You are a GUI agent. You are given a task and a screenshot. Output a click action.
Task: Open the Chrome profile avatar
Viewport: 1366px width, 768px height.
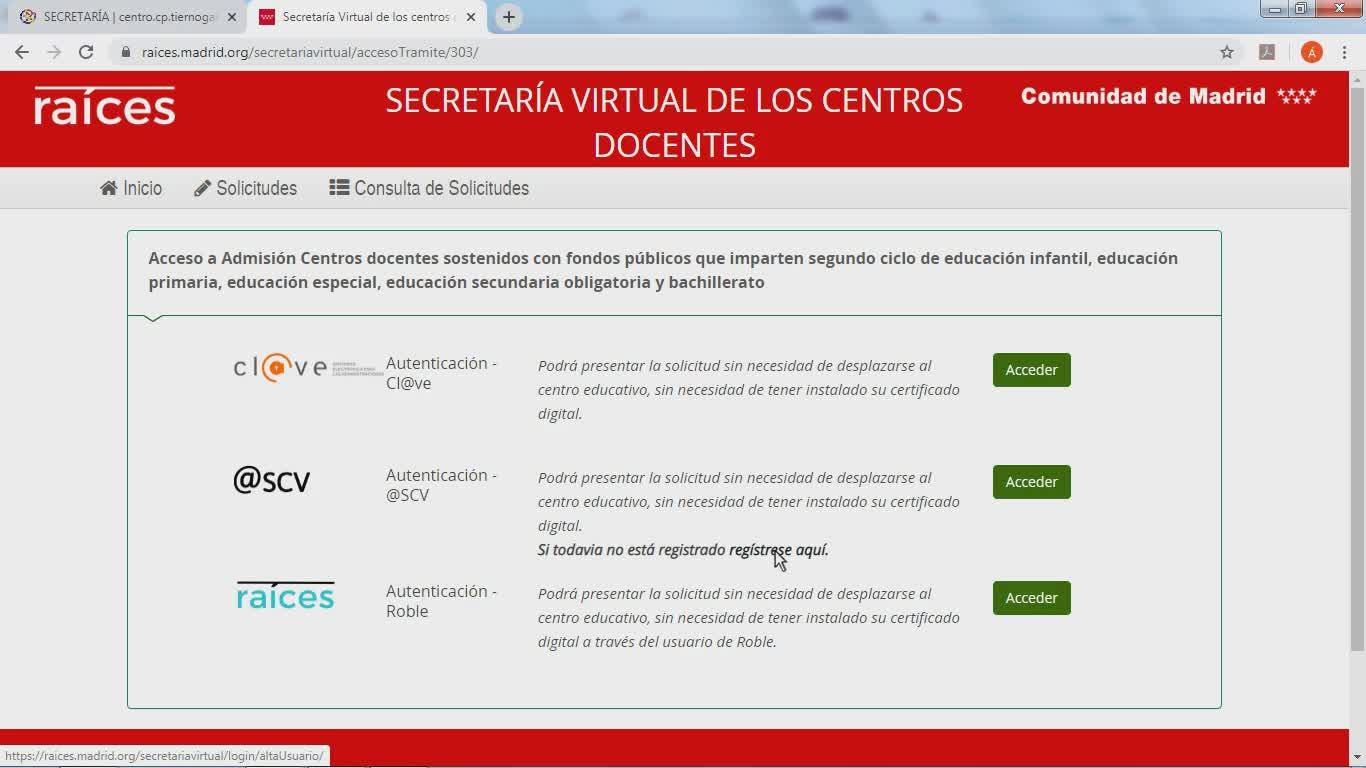click(1312, 52)
